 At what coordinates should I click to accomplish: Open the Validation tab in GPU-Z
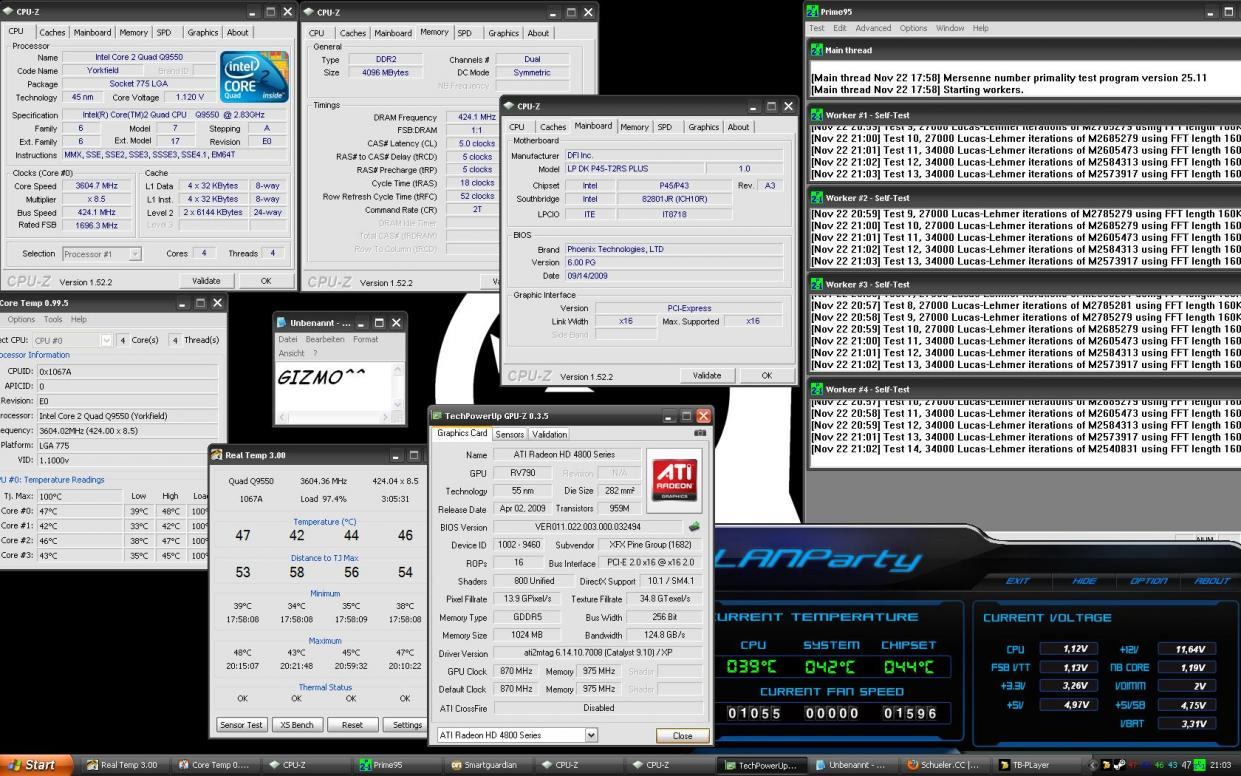coord(549,434)
